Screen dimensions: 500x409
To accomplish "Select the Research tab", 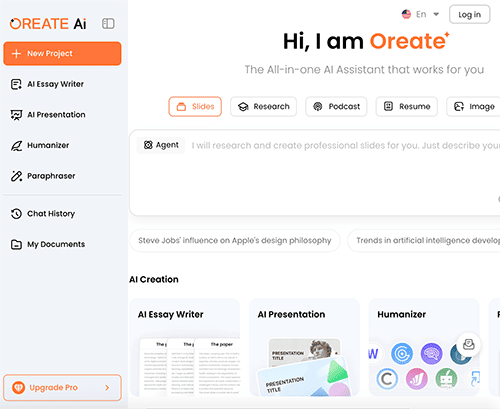I will [x=263, y=107].
